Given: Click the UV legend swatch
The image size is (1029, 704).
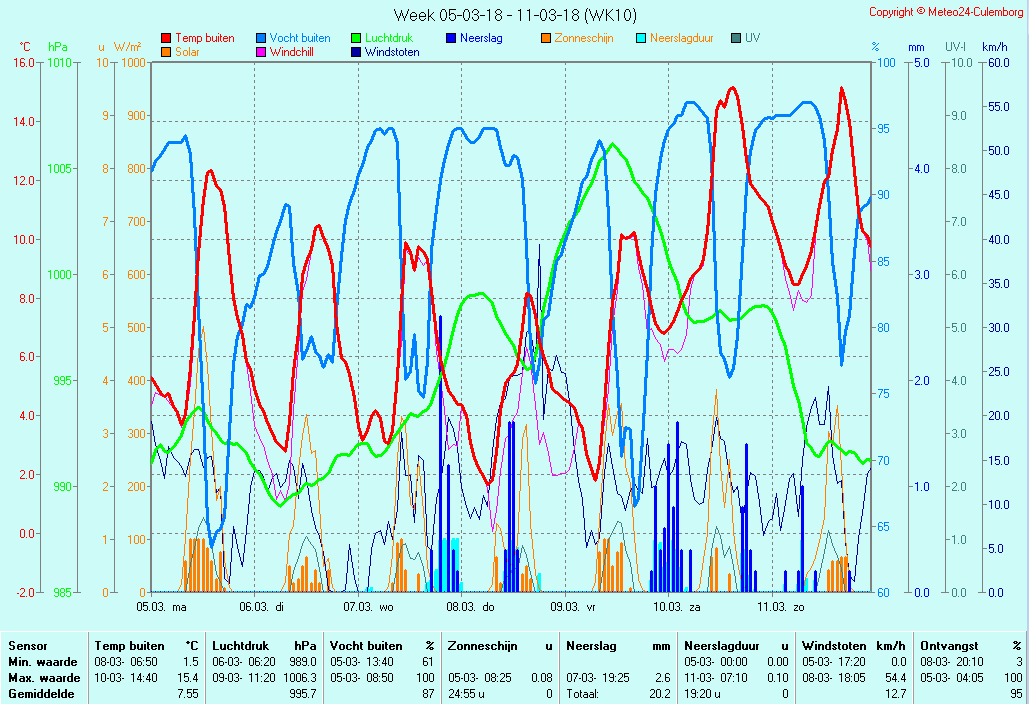Looking at the screenshot, I should pyautogui.click(x=736, y=38).
